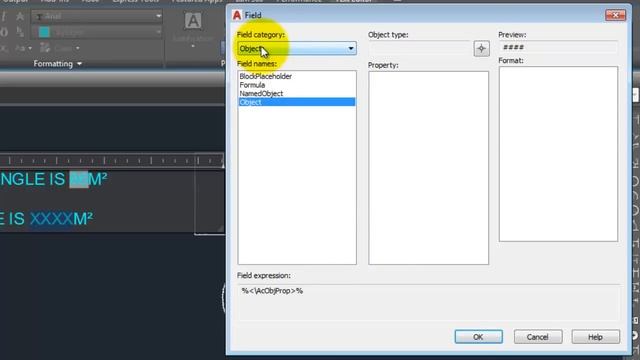Screen dimensions: 640x360
Task: Click the Format list box
Action: [x=558, y=154]
